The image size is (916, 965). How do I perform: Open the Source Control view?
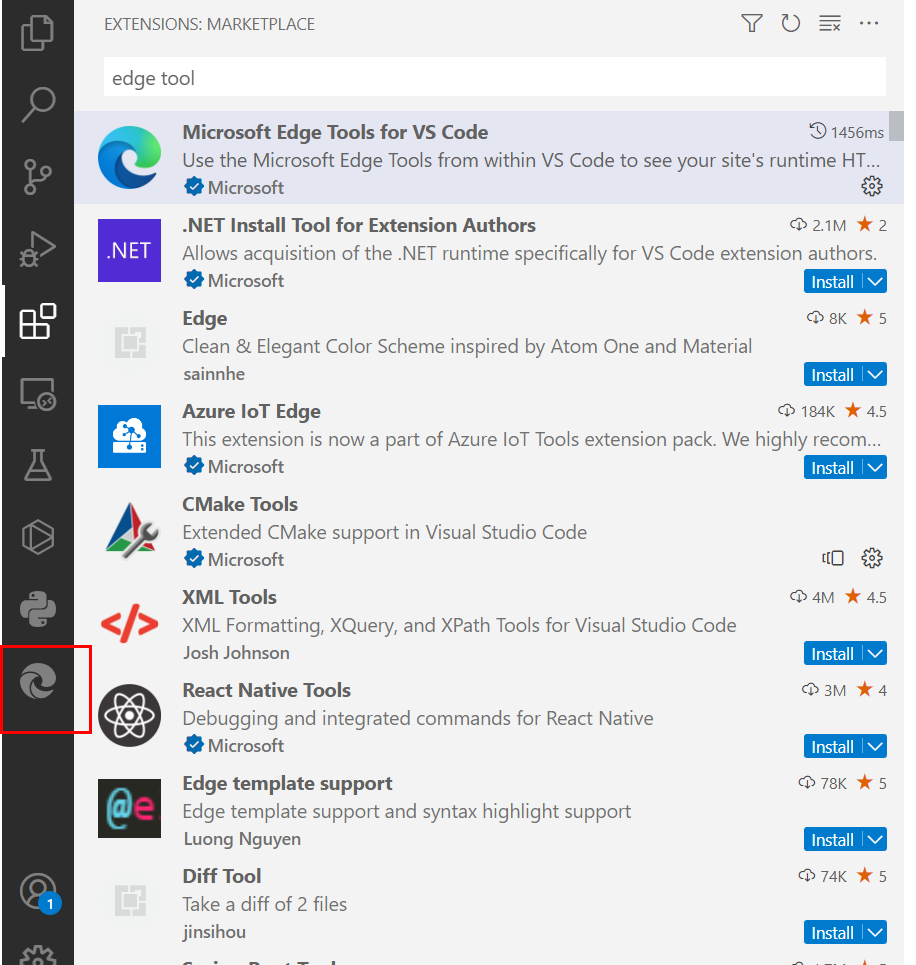37,176
